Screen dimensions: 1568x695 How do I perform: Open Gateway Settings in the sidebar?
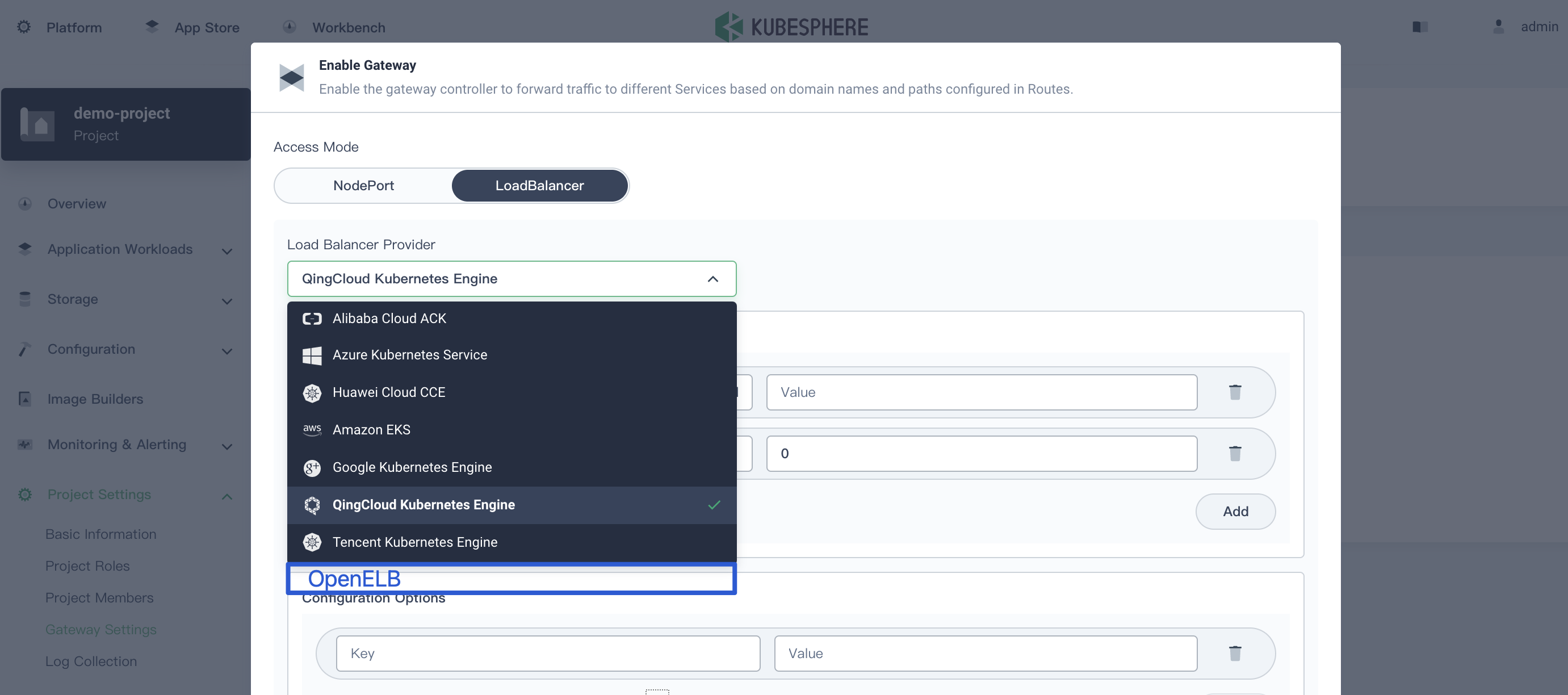(101, 629)
